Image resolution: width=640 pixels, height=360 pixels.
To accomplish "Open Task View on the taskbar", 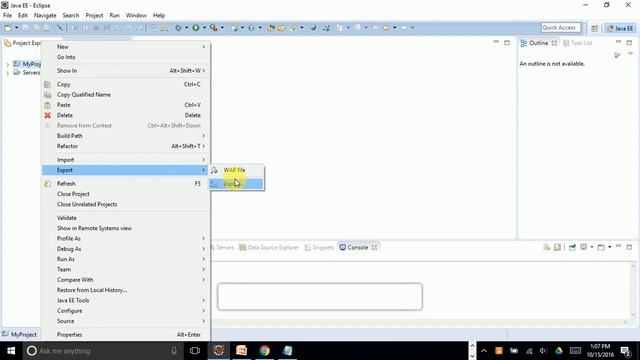I will (x=195, y=351).
